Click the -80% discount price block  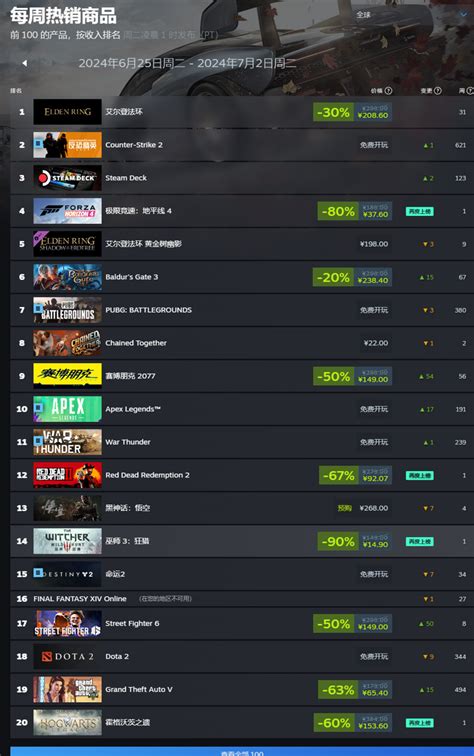[x=354, y=211]
